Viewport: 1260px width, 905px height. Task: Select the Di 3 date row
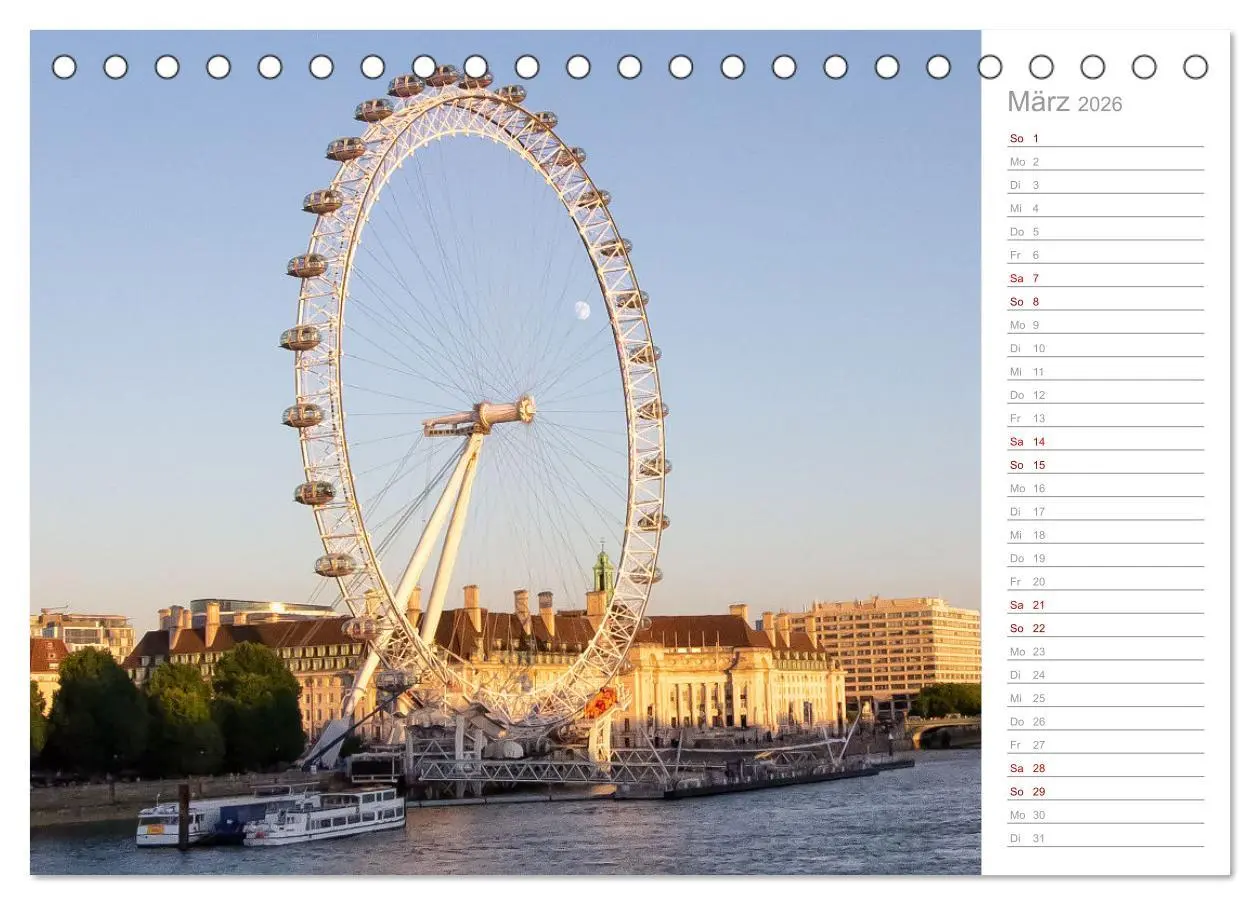click(x=1105, y=184)
